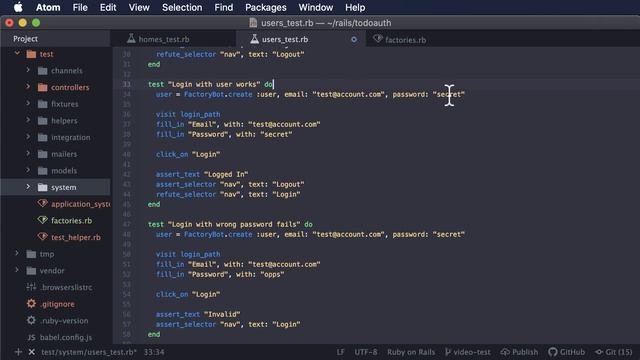Viewport: 640px width, 360px height.
Task: Open the Apple menu
Action: 18,7
